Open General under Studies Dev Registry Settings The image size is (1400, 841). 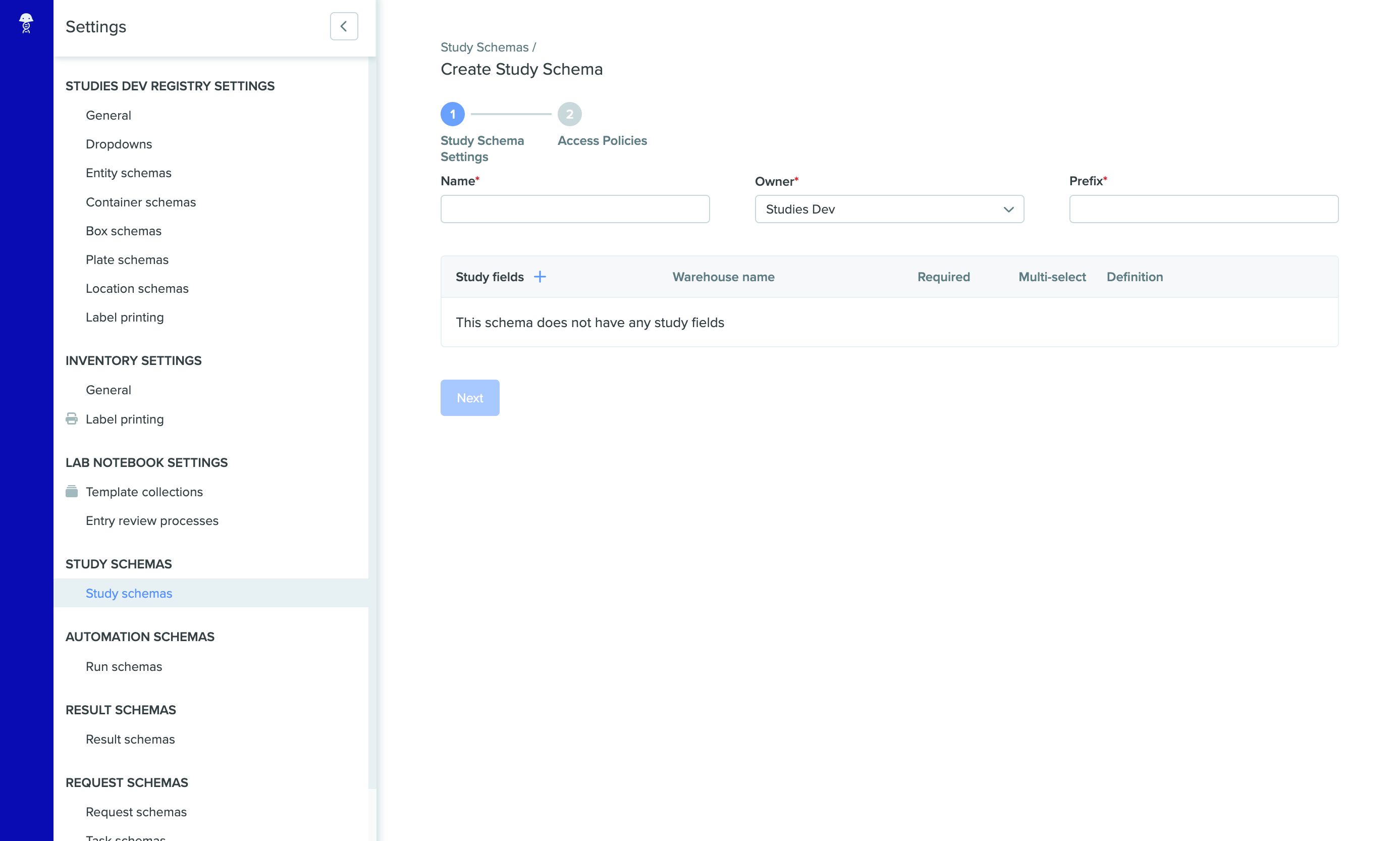click(108, 116)
